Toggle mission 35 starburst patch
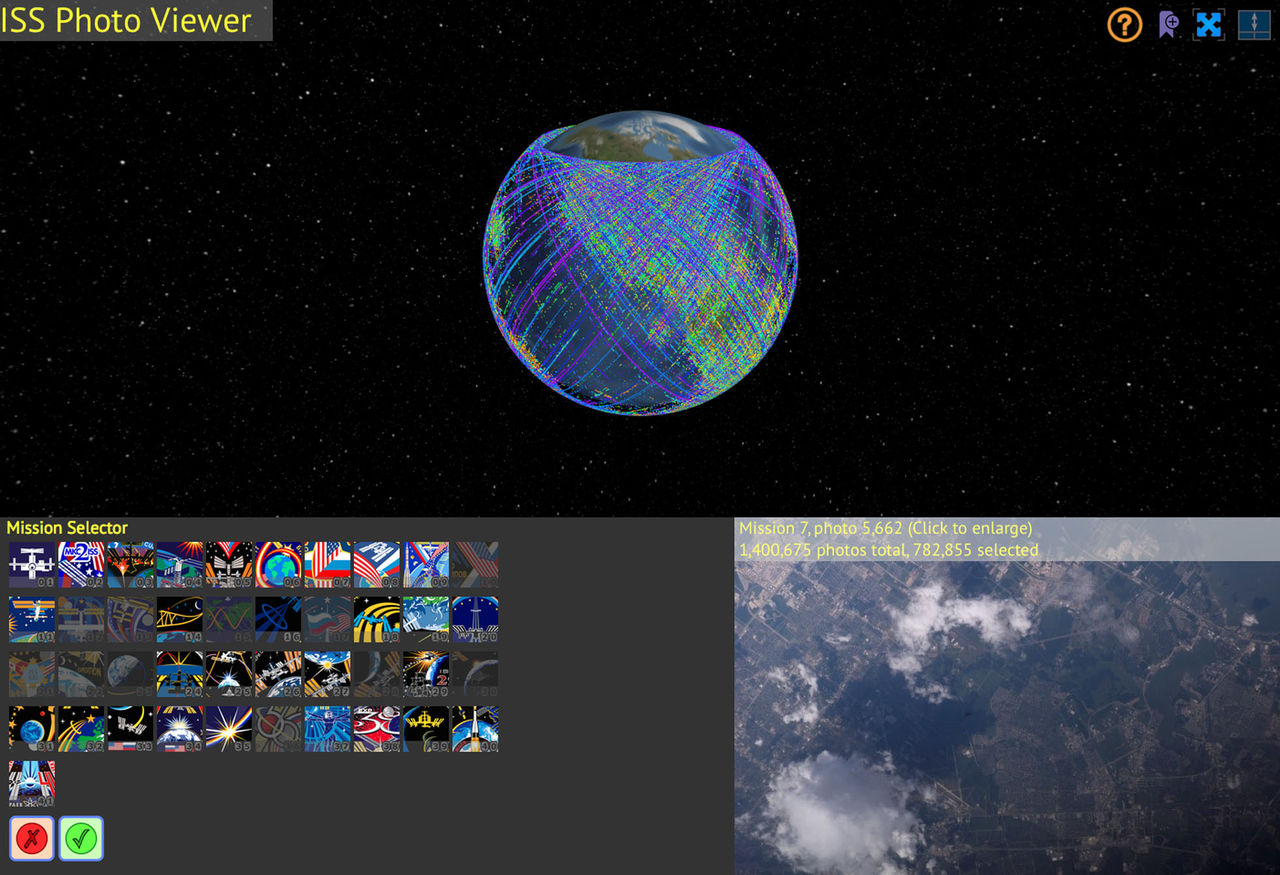 pos(229,729)
